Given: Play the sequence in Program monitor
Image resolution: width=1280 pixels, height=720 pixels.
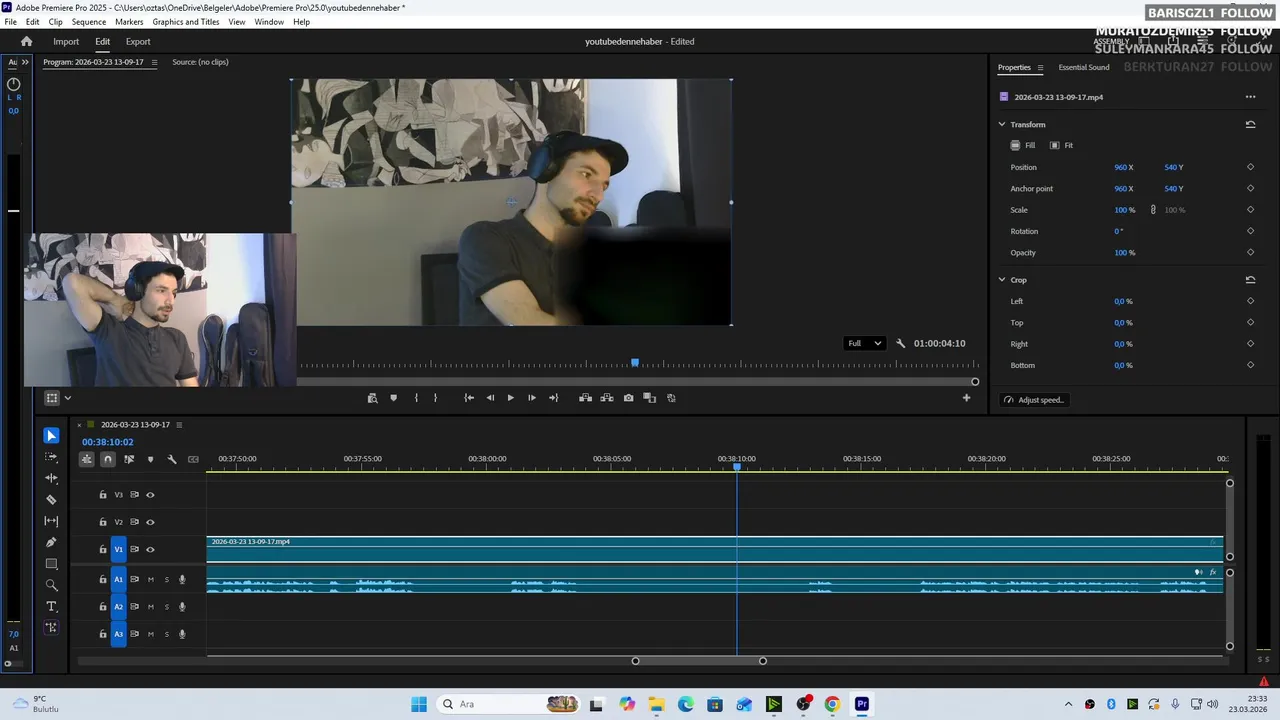Looking at the screenshot, I should coord(510,398).
